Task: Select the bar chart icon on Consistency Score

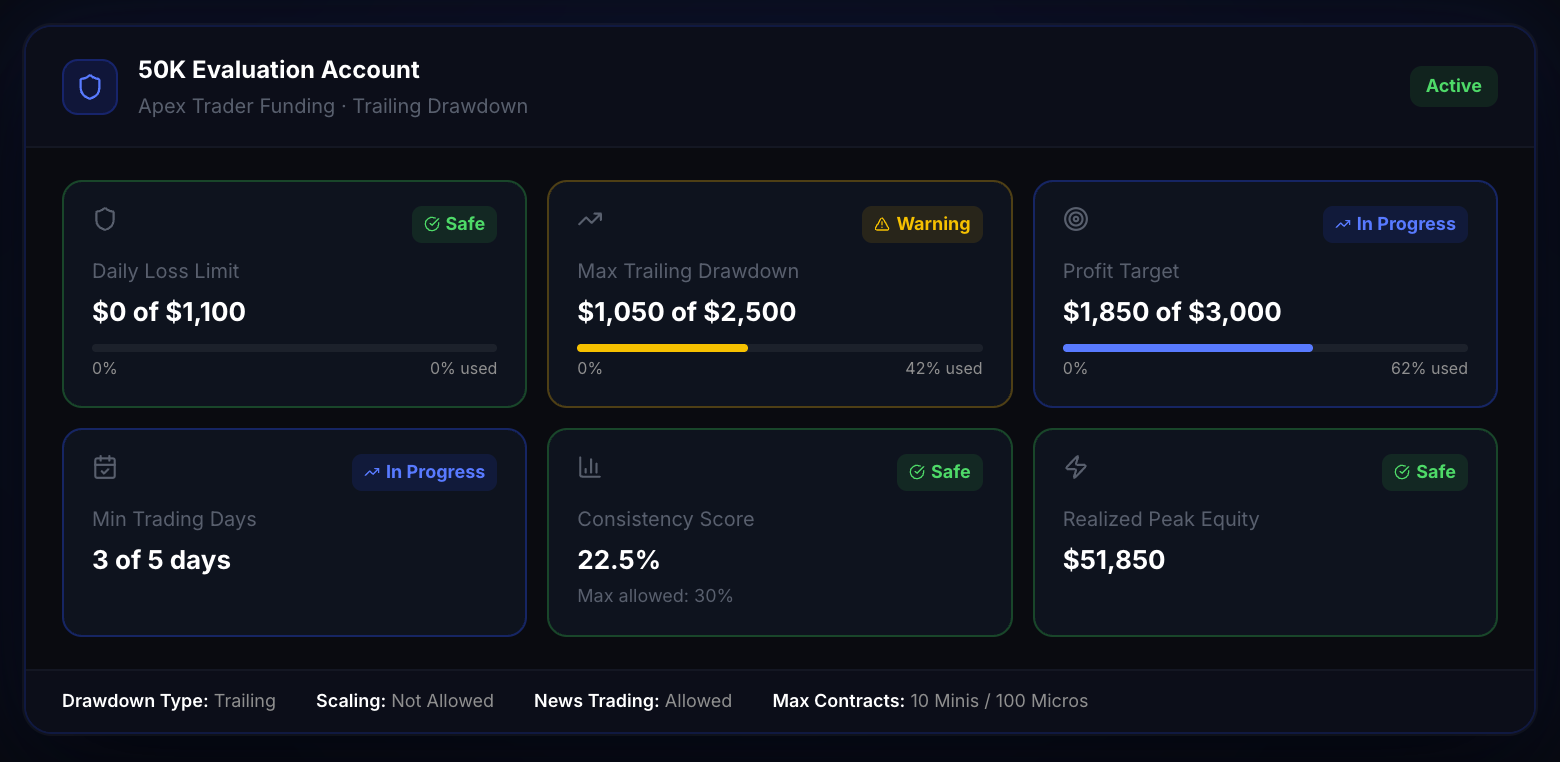Action: point(589,466)
